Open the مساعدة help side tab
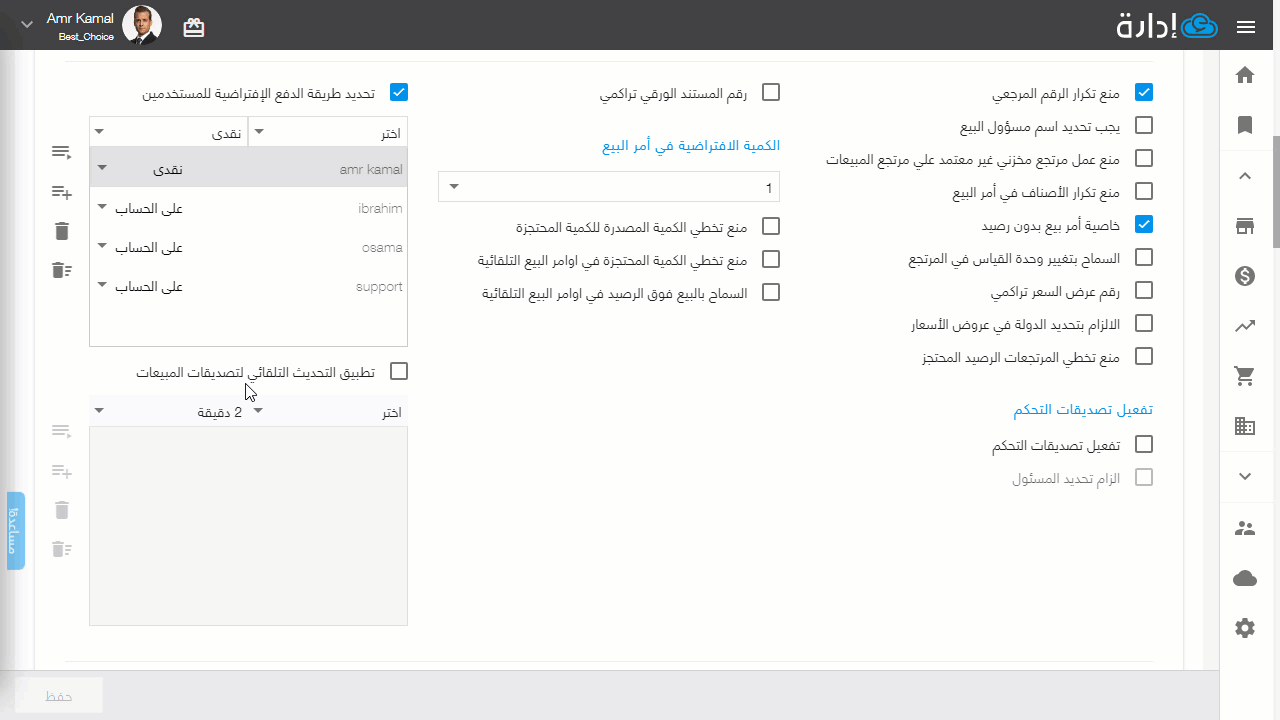Viewport: 1280px width, 720px height. point(16,531)
